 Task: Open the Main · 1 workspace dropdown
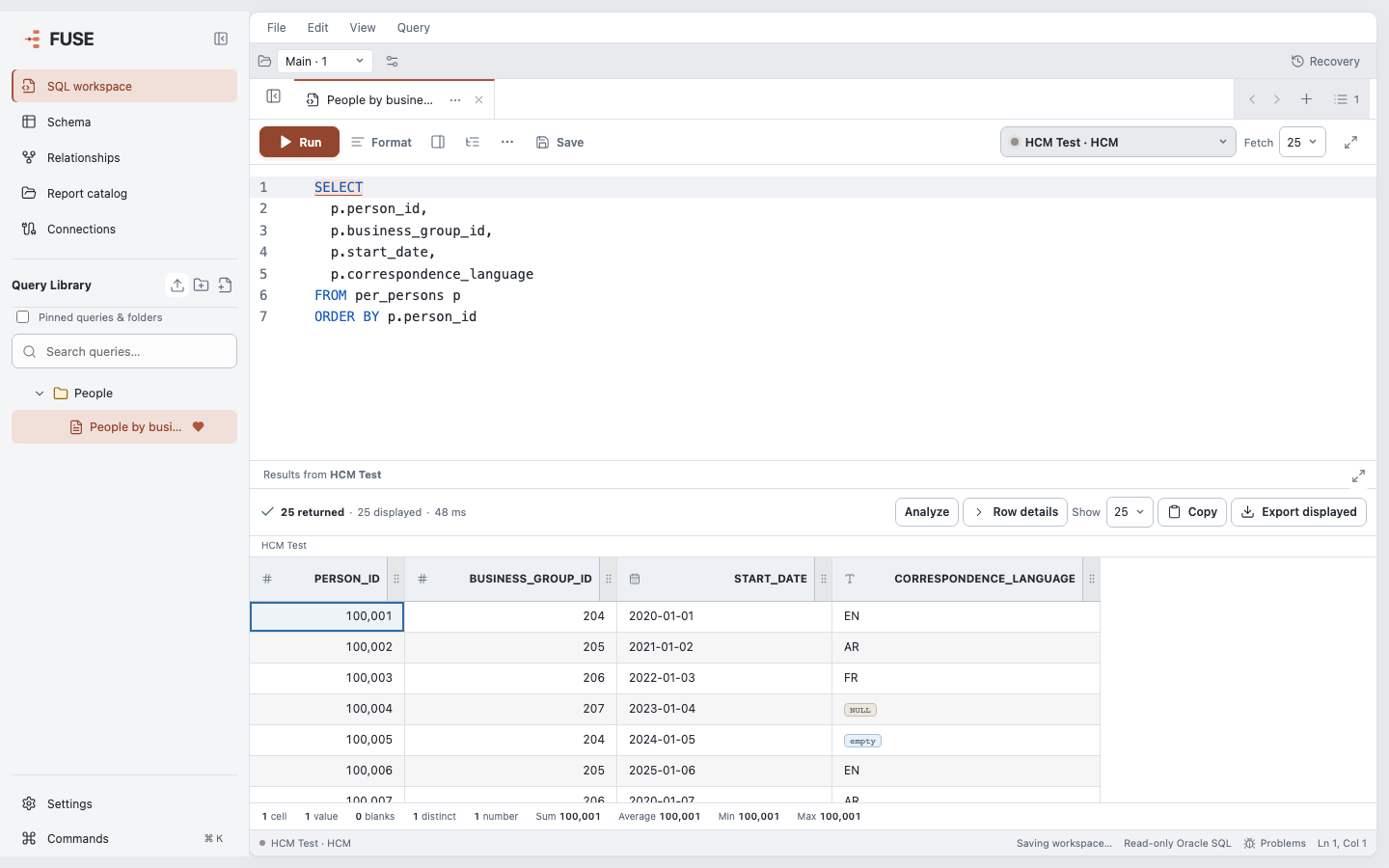tap(325, 61)
